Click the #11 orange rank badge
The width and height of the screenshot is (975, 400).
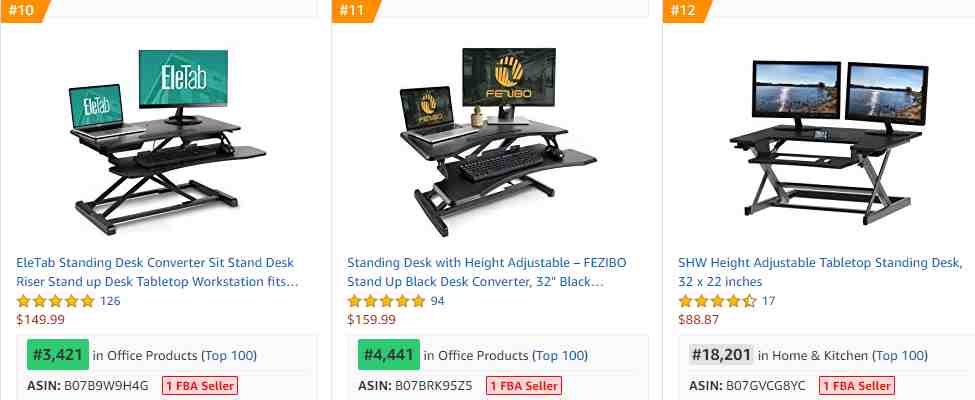(x=354, y=11)
